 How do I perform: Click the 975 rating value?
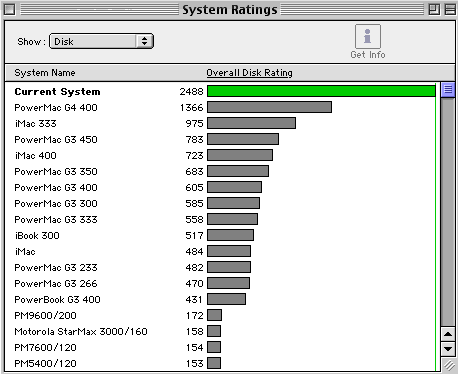click(x=194, y=123)
